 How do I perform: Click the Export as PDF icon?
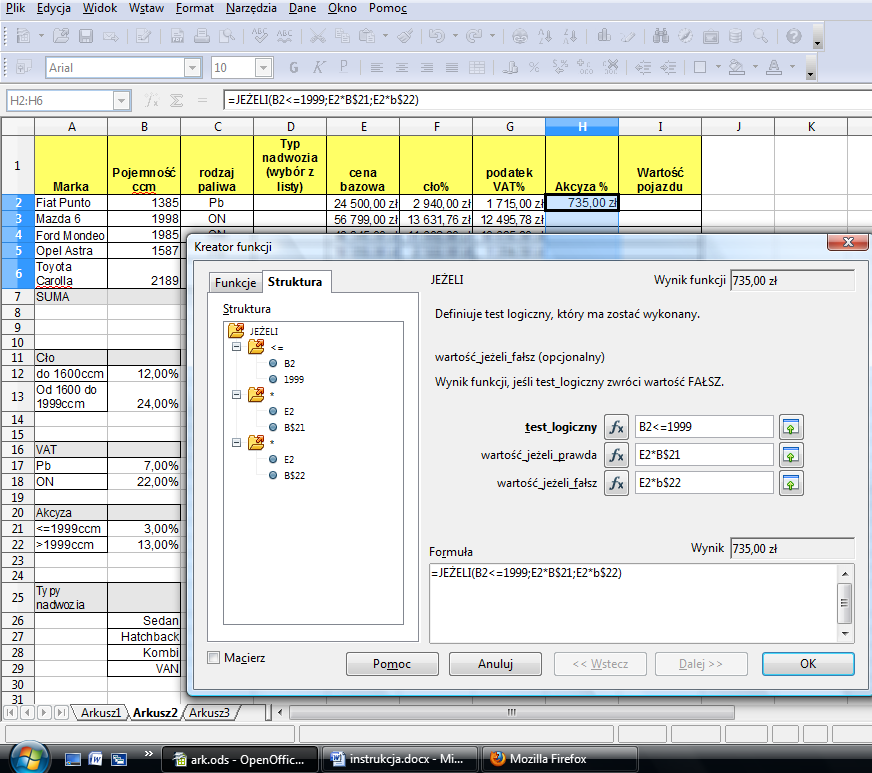tap(177, 37)
